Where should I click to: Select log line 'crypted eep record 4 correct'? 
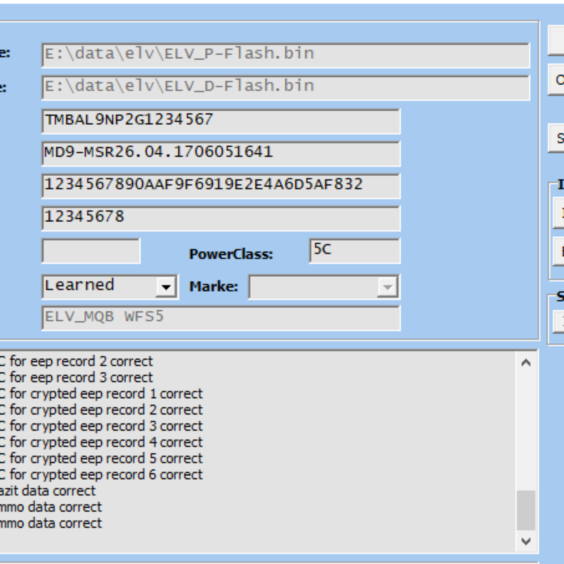(x=117, y=442)
